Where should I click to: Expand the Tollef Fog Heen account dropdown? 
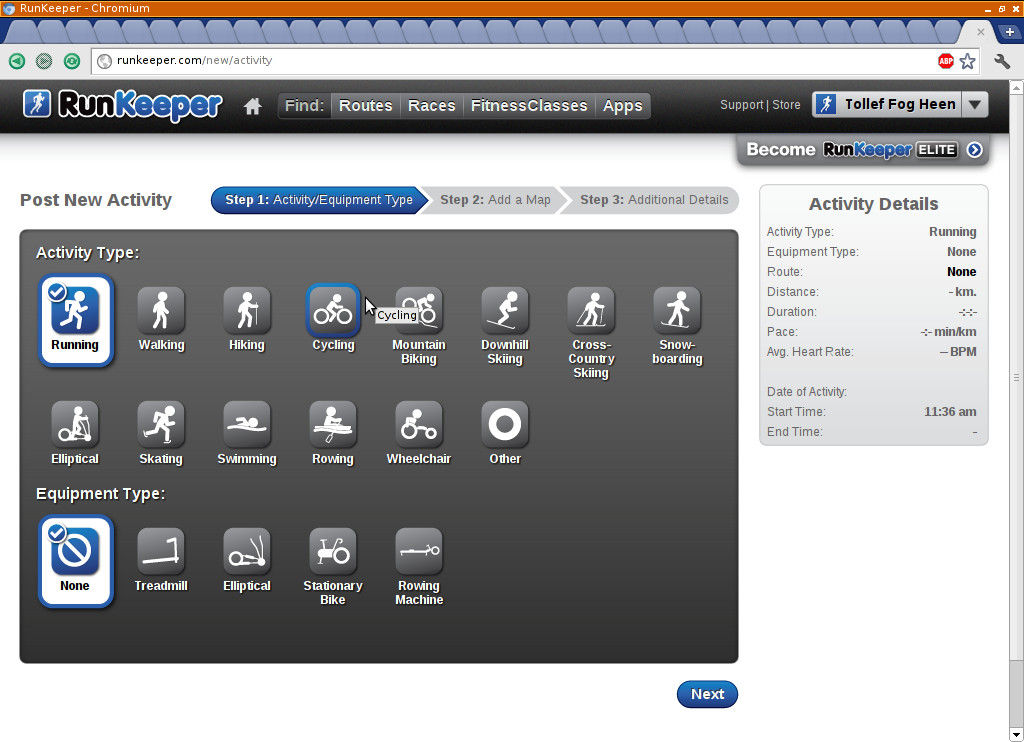[974, 105]
